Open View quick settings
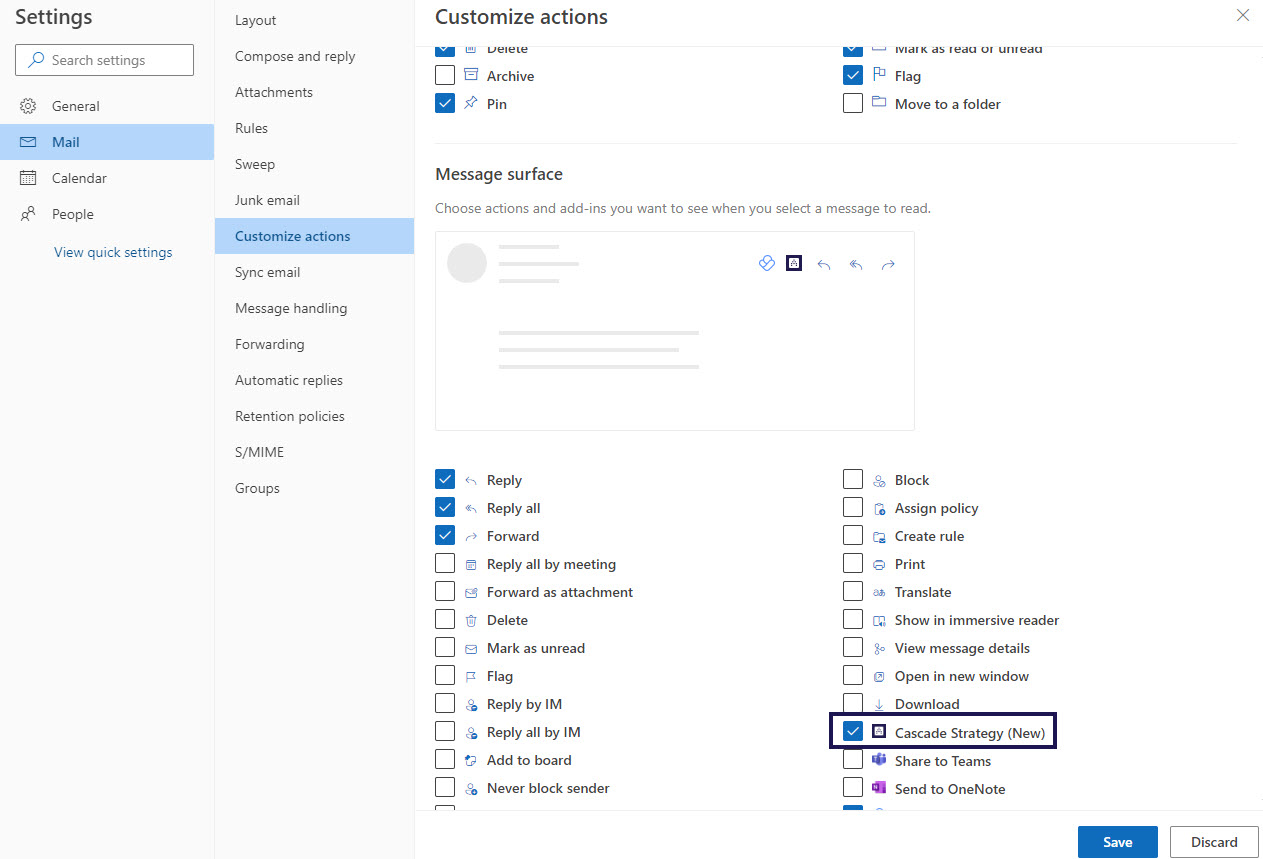This screenshot has width=1263, height=859. 112,251
